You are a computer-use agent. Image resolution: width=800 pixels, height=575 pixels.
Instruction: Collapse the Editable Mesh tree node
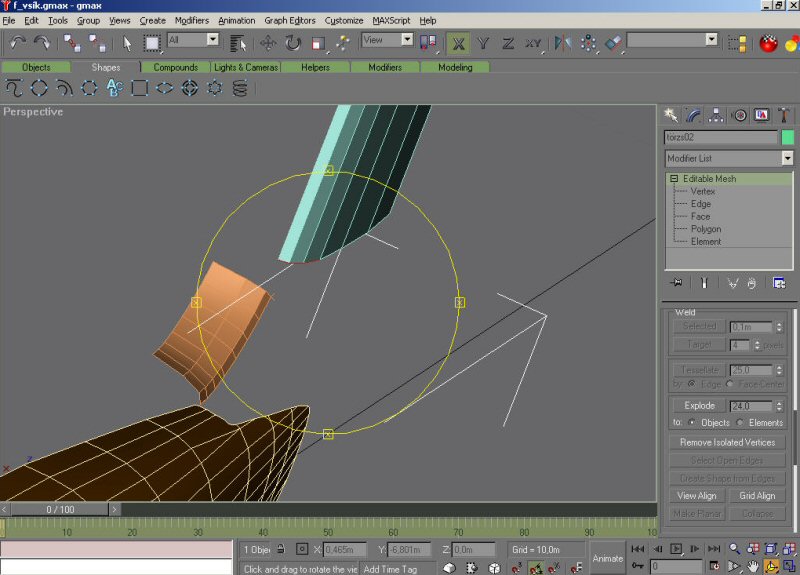(674, 179)
